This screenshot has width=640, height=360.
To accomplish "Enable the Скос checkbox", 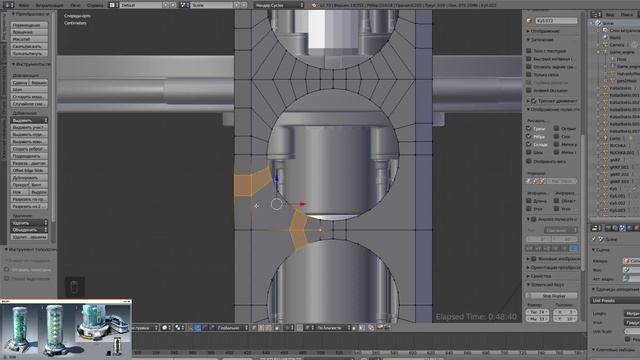I will 556,136.
